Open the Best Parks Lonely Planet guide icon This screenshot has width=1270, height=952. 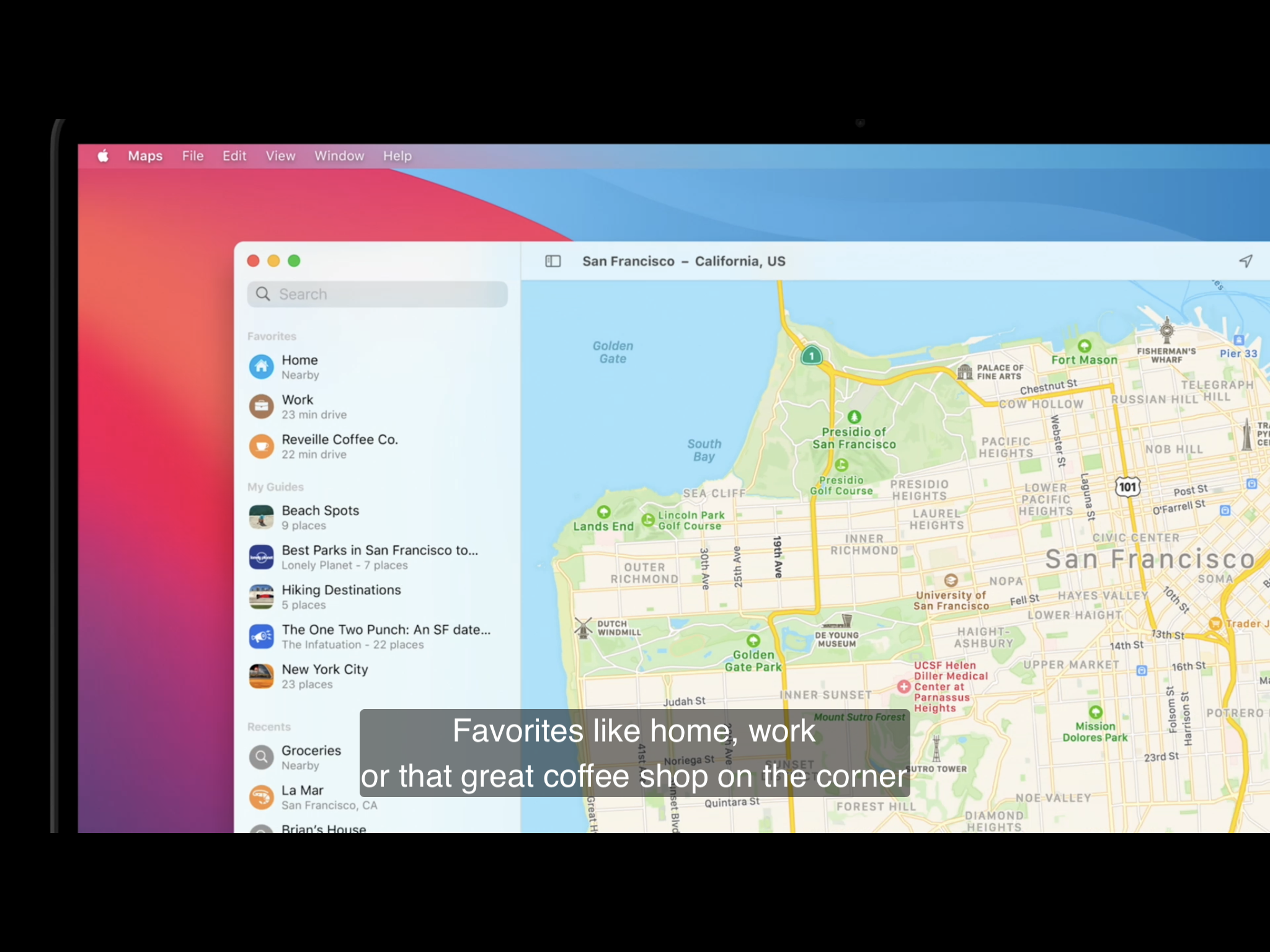click(x=262, y=557)
